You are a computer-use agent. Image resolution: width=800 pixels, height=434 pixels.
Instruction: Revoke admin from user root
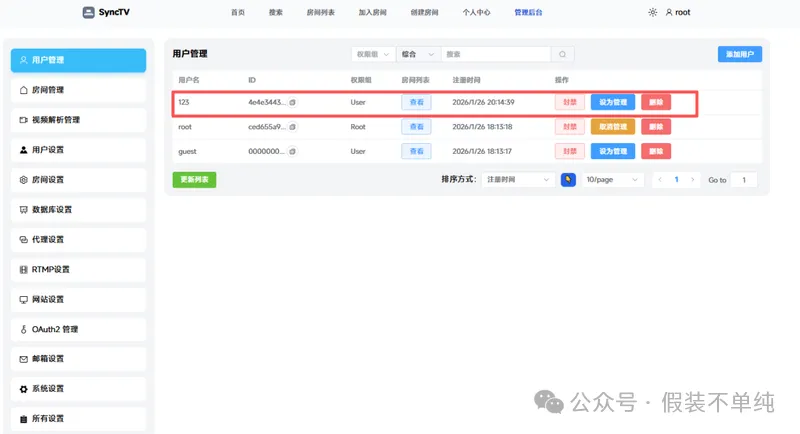coord(613,127)
